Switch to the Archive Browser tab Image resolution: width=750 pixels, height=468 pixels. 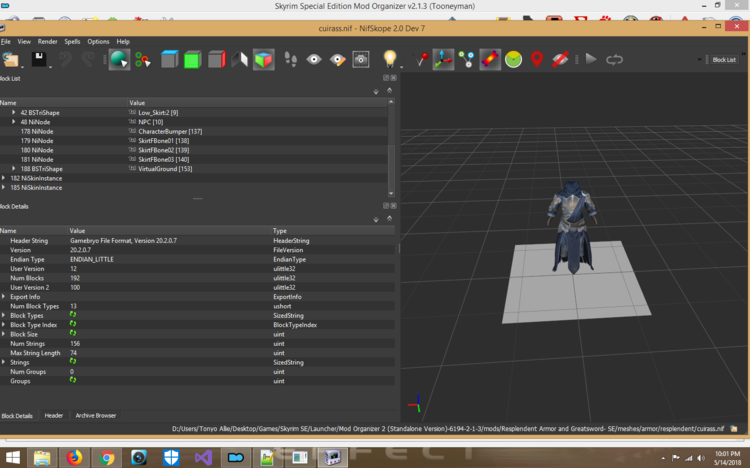click(96, 415)
